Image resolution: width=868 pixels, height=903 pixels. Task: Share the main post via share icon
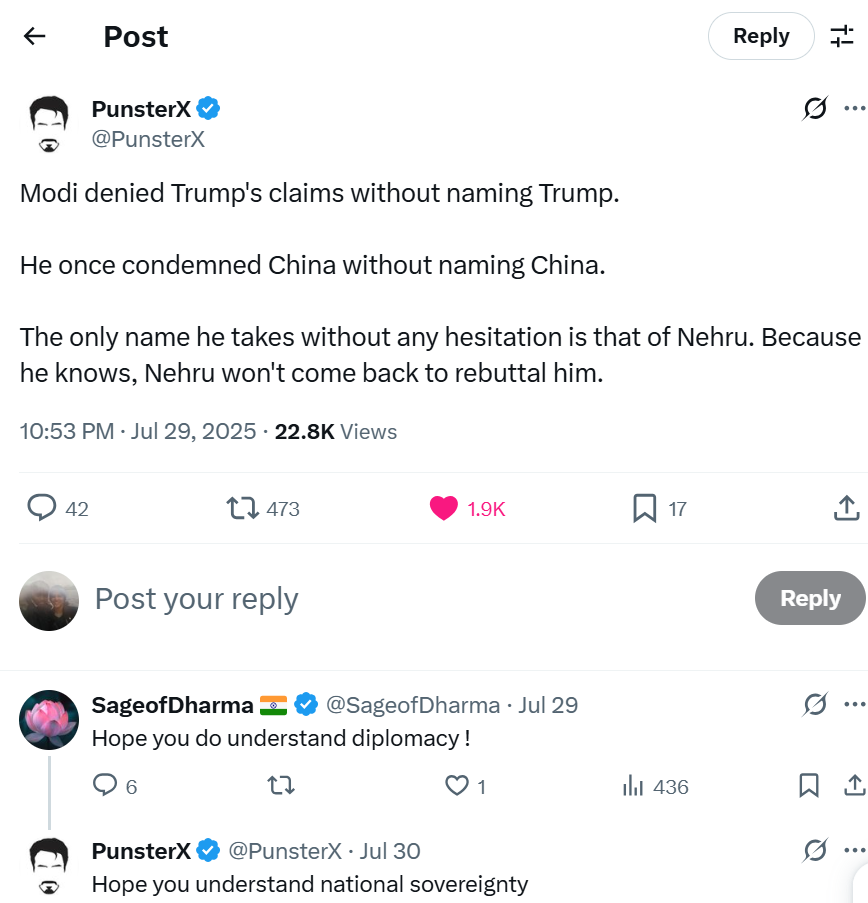point(846,508)
